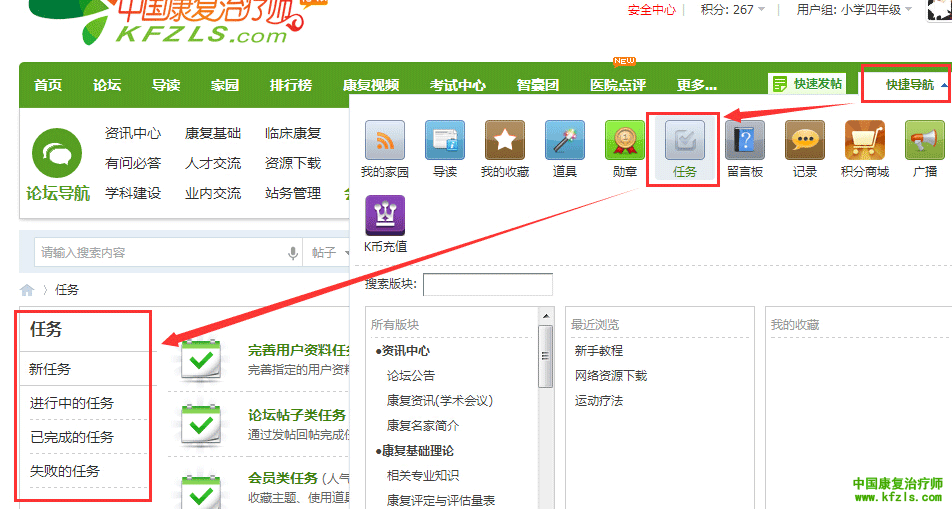Click the 导读 icon in quick navigation
Screen dimensions: 952x509
coord(445,141)
